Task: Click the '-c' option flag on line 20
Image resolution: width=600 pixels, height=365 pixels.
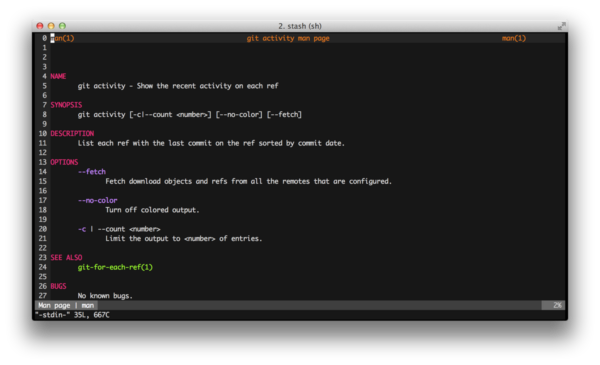Action: [x=82, y=229]
